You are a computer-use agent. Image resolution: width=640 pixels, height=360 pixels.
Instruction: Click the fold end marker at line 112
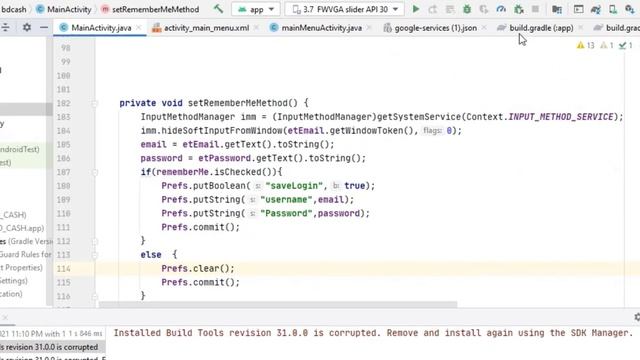coord(94,241)
